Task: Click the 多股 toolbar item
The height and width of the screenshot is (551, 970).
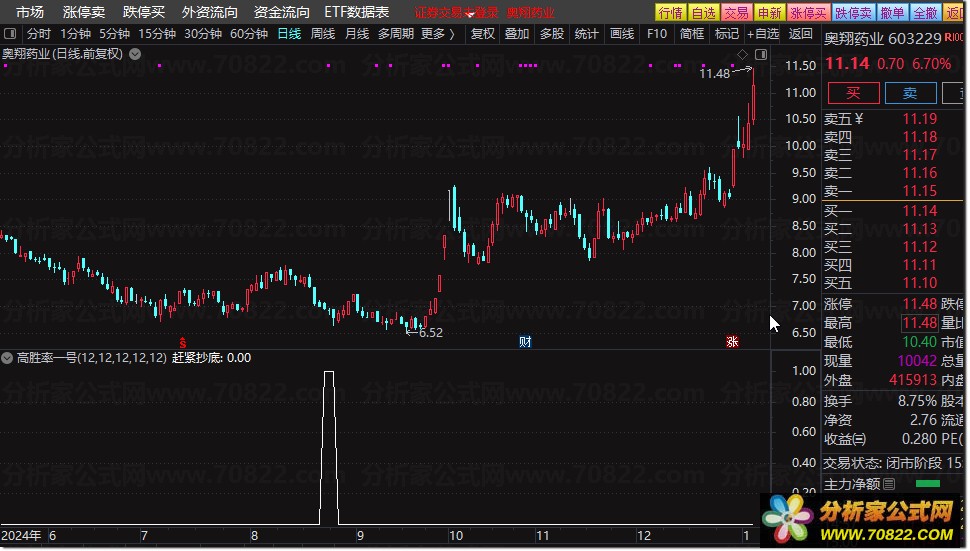Action: click(x=552, y=33)
